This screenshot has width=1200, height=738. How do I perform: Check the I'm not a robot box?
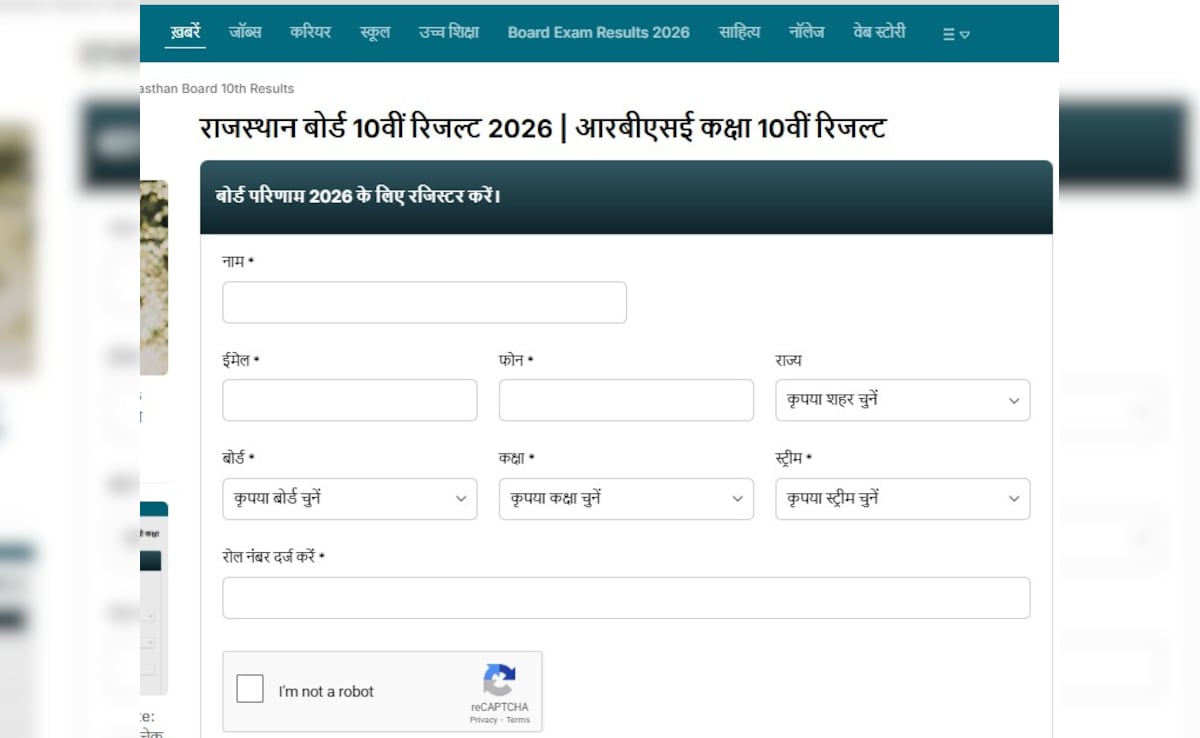pos(250,689)
